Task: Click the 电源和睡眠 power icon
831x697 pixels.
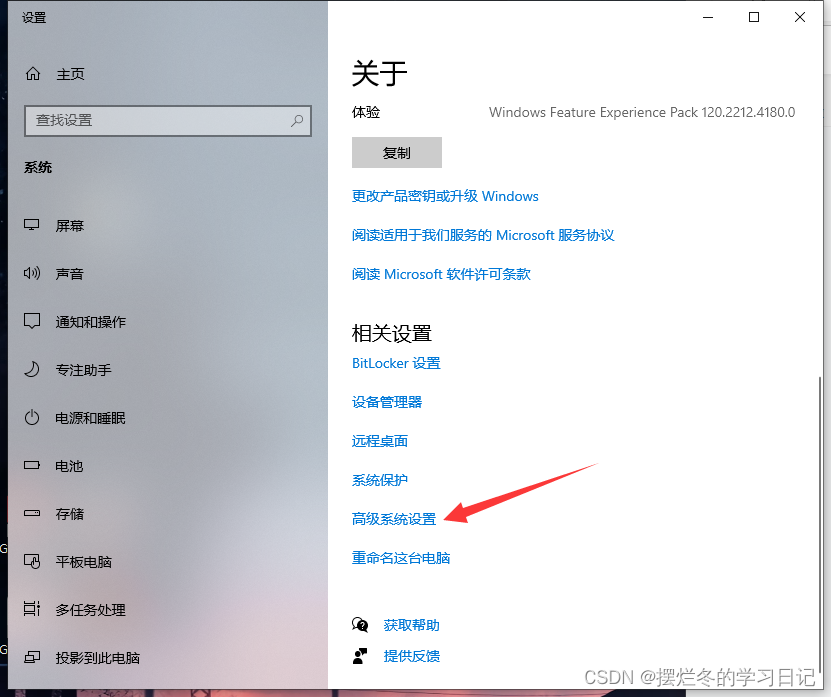Action: 32,418
